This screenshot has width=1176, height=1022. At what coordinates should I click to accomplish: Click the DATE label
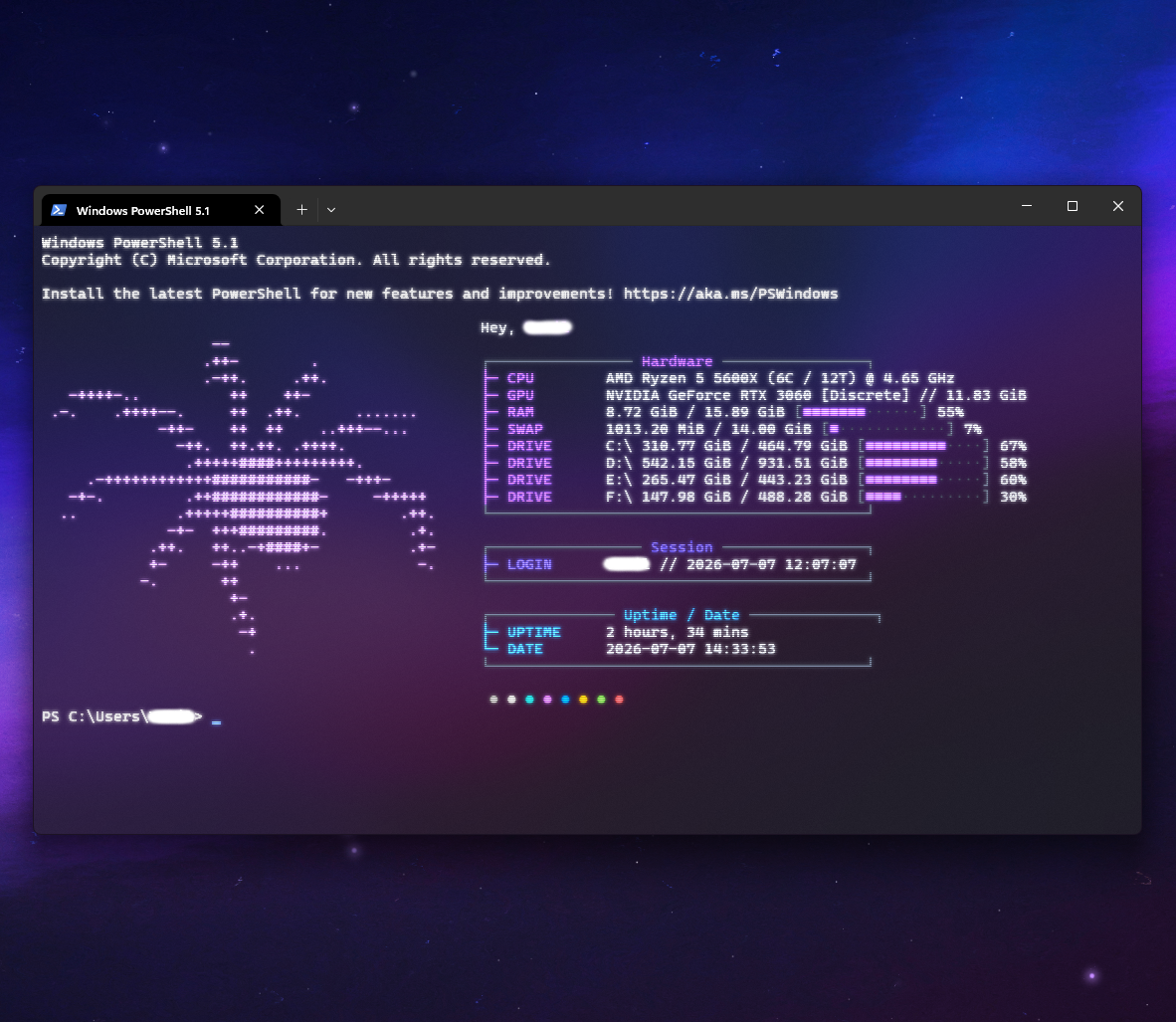click(525, 649)
